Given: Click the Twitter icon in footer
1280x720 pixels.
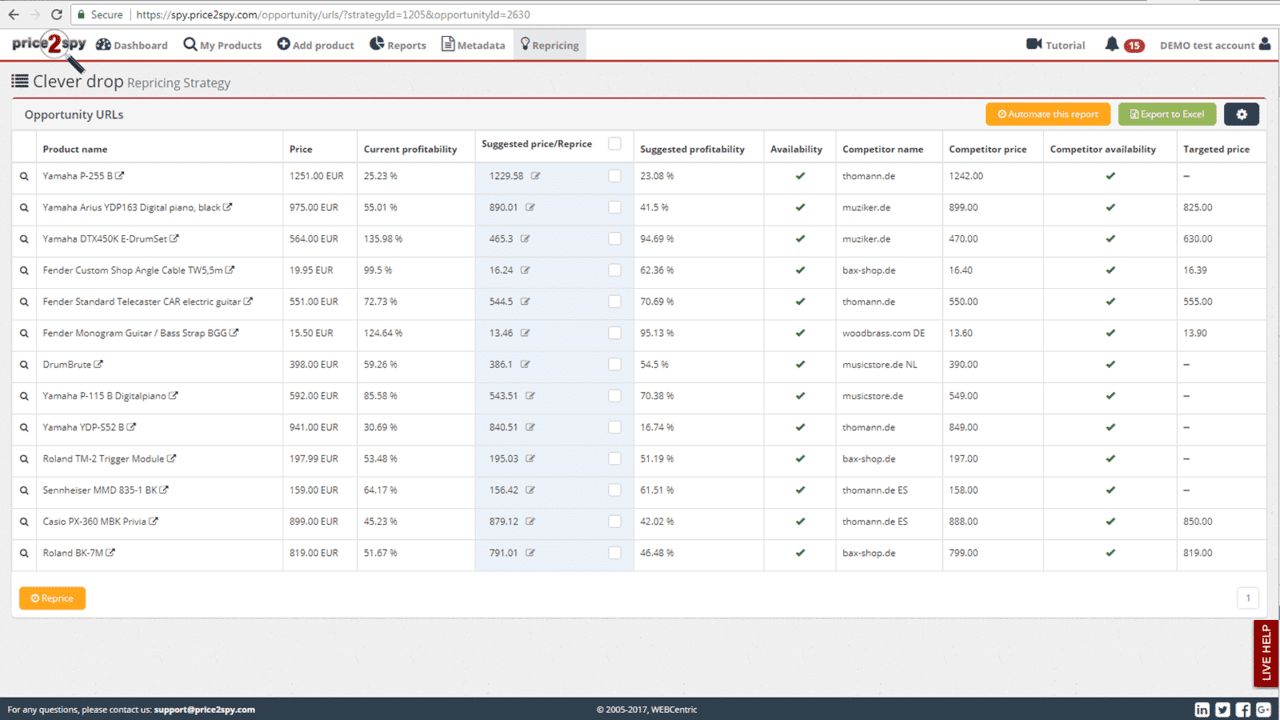Looking at the screenshot, I should [1222, 710].
